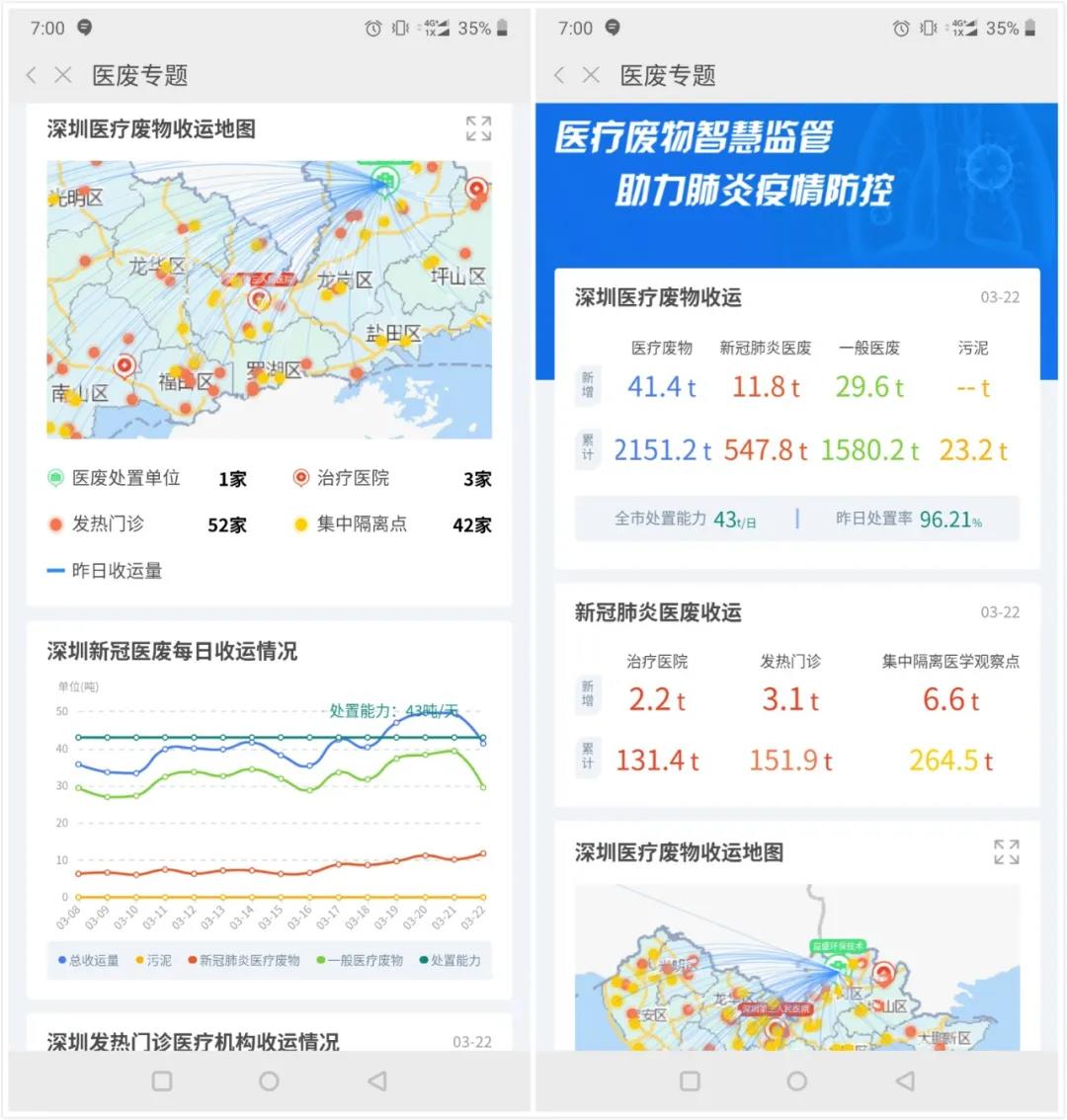Image resolution: width=1067 pixels, height=1120 pixels.
Task: Tap the yellow 集中隔离点 legend dot
Action: tap(301, 524)
